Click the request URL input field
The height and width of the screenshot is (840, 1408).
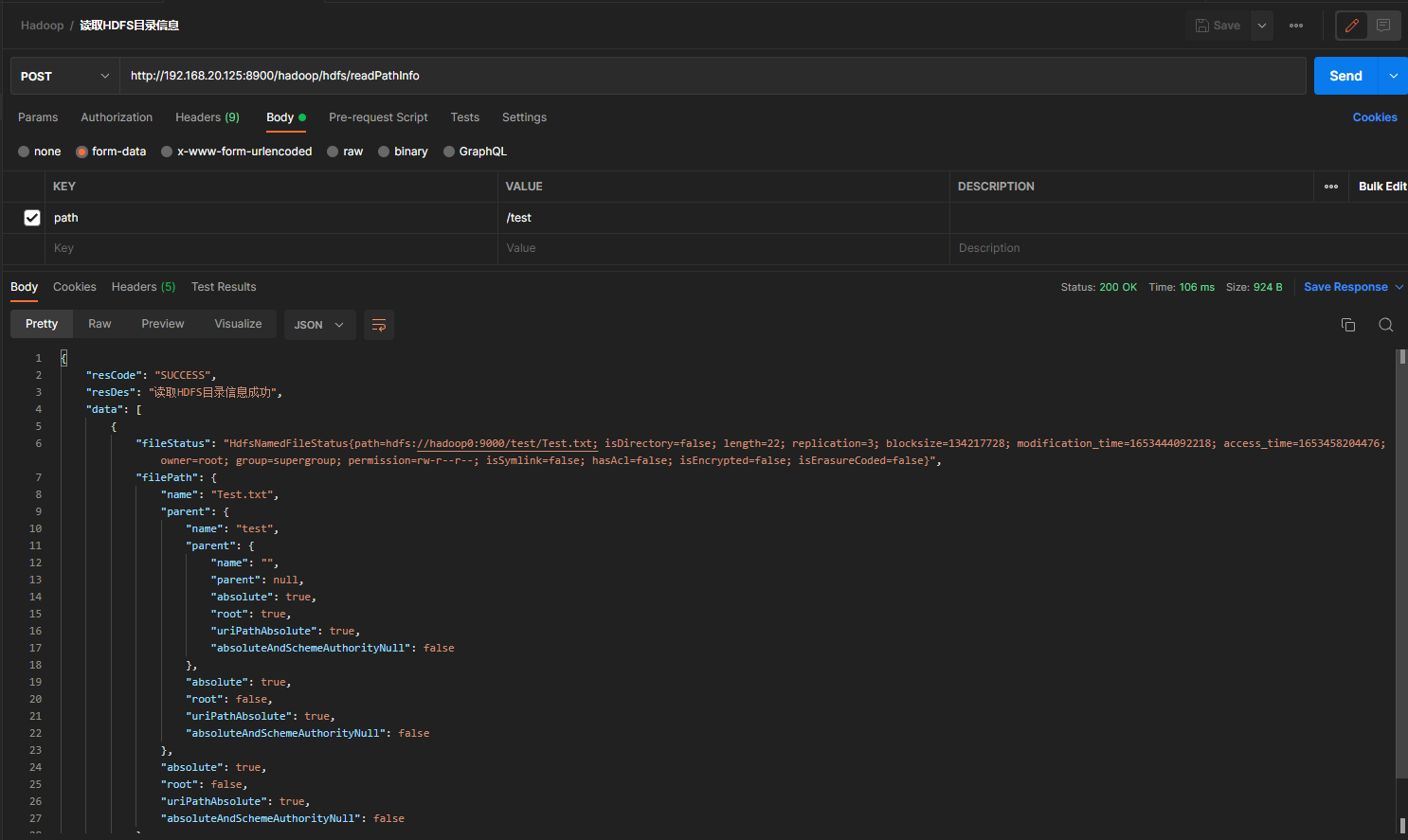(711, 76)
